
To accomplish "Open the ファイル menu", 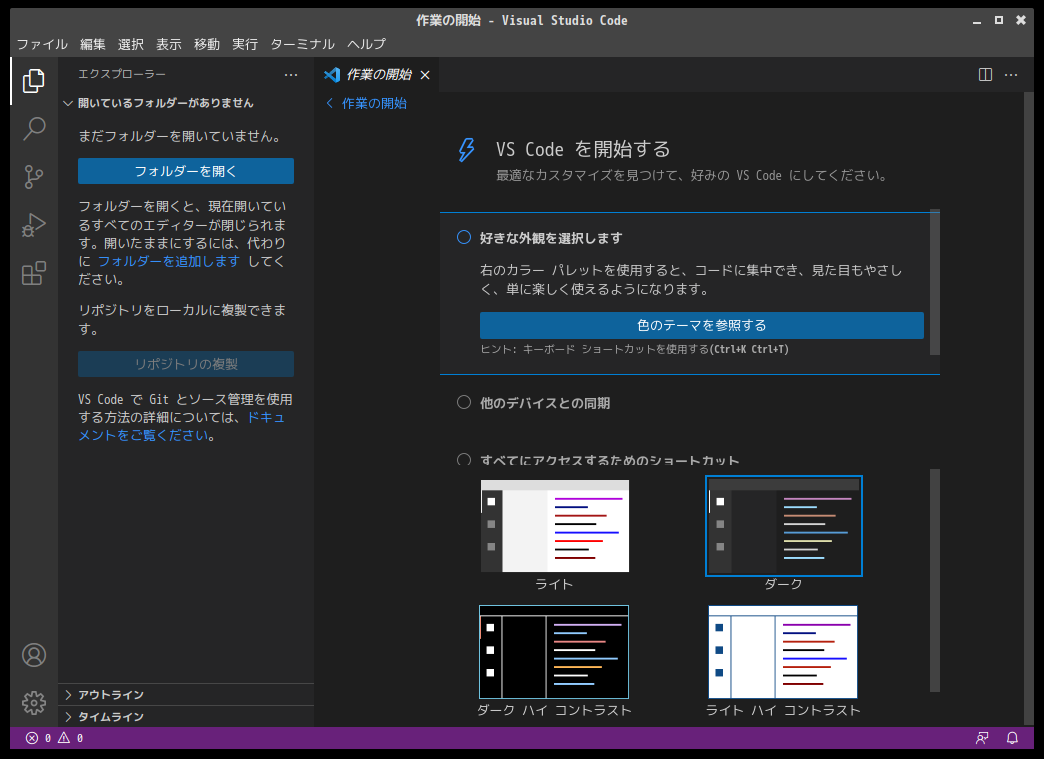I will click(42, 44).
